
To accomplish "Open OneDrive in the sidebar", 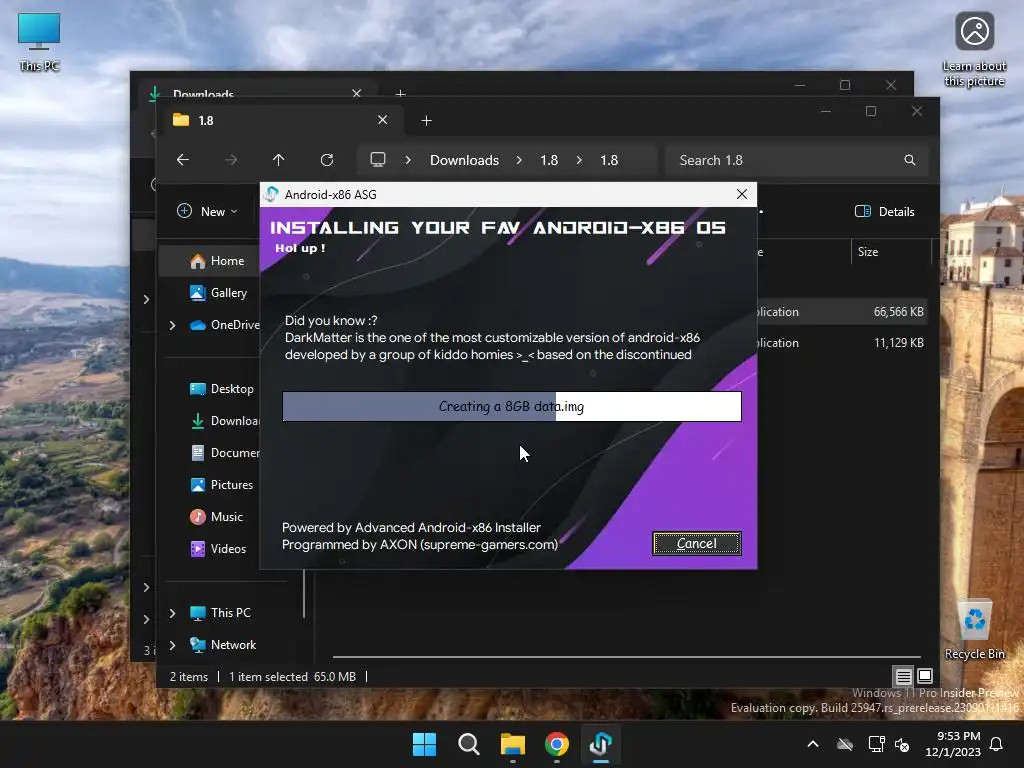I will [x=225, y=325].
